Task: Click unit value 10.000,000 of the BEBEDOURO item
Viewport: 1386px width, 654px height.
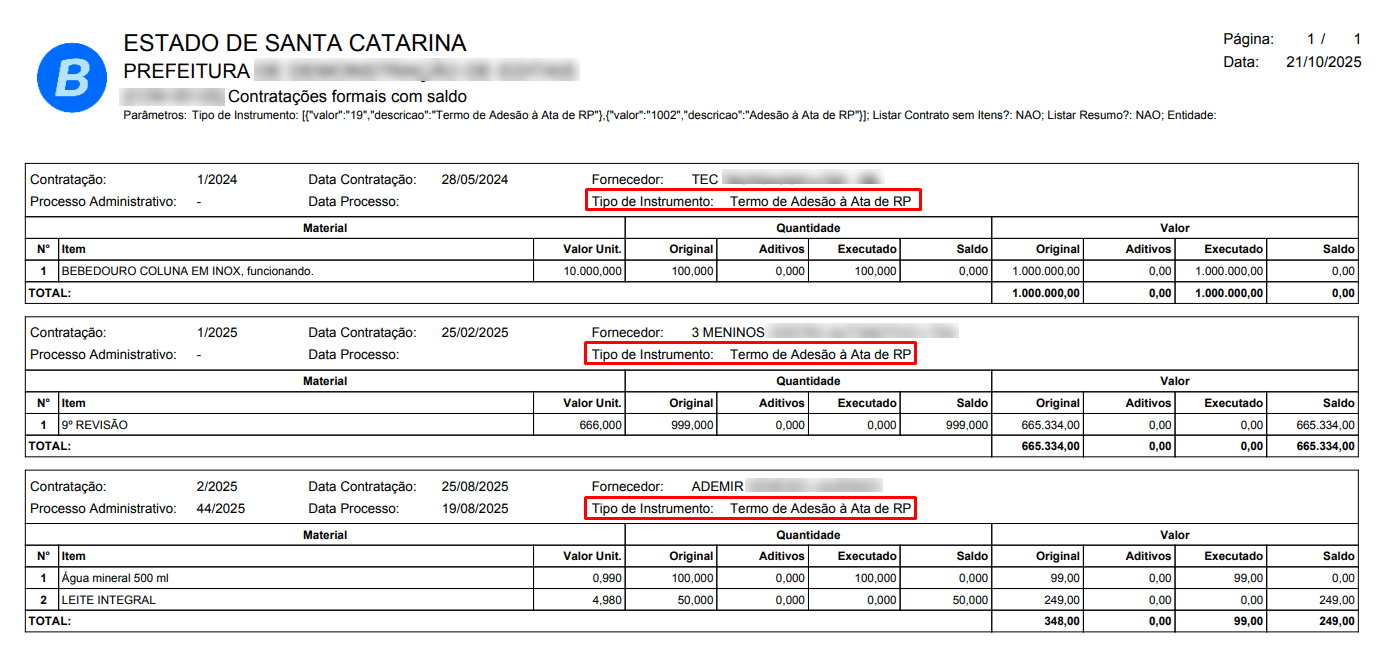Action: [592, 271]
